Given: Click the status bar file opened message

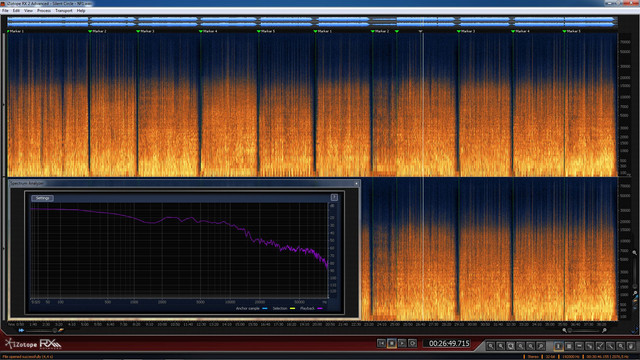Looking at the screenshot, I should point(27,357).
